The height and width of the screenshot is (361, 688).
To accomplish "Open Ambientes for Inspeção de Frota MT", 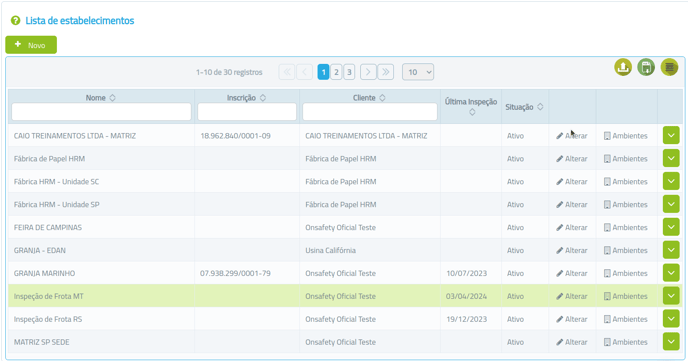I will pos(626,296).
